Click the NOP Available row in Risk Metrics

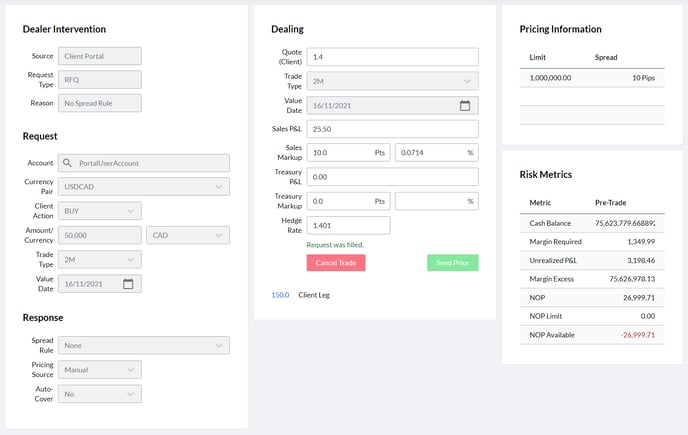point(591,334)
